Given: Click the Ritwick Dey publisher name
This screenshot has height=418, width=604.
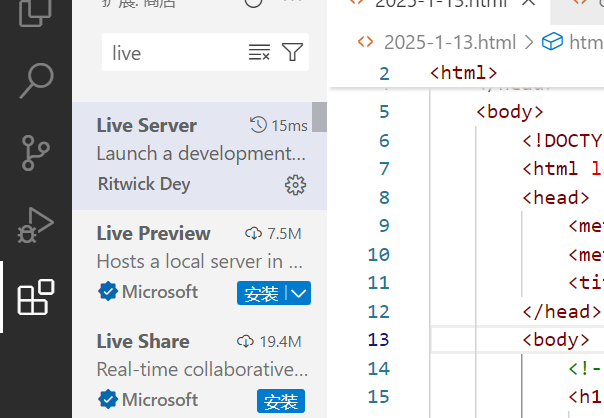Looking at the screenshot, I should tap(144, 184).
